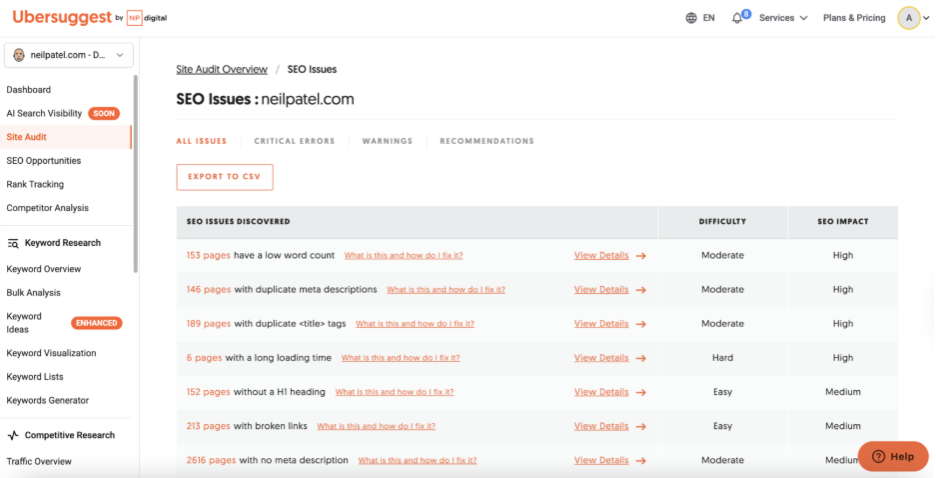Open Dashboard in the sidebar
The width and height of the screenshot is (936, 478).
pos(29,90)
